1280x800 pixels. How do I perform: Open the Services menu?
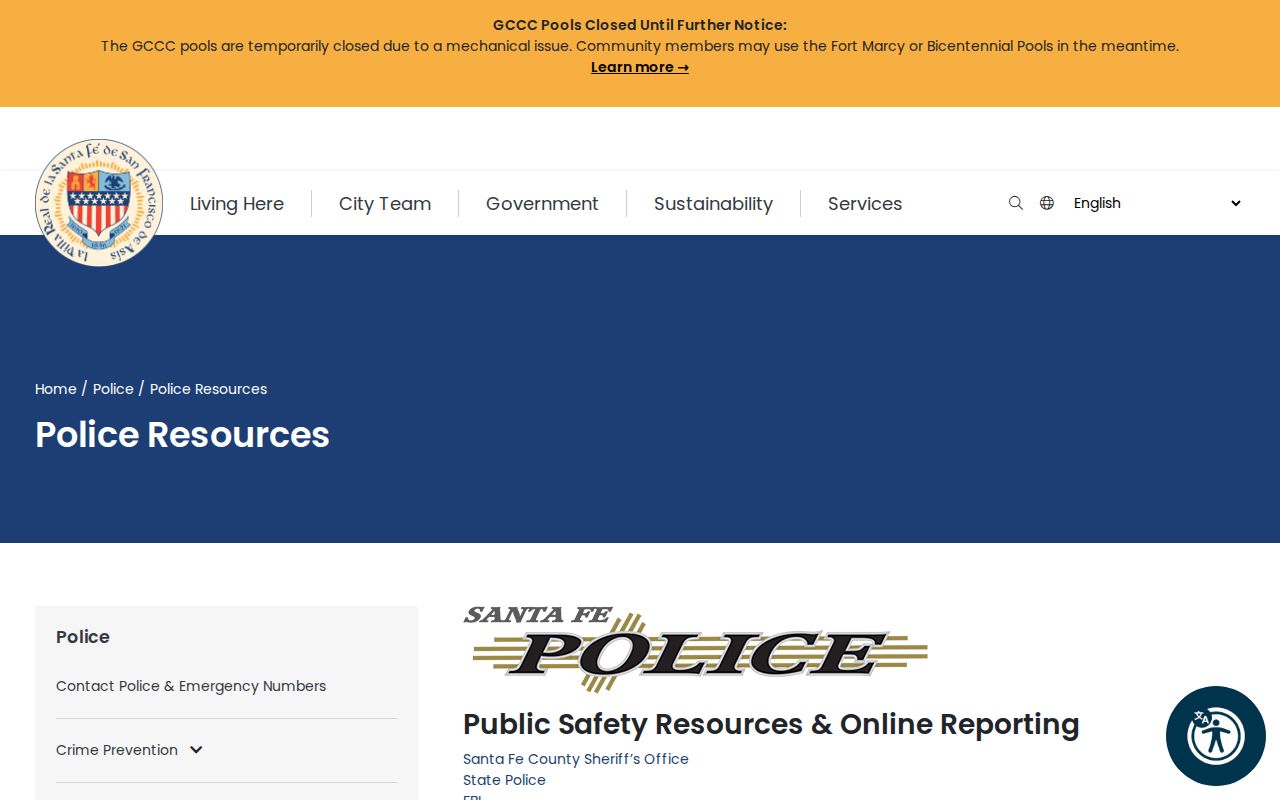pyautogui.click(x=865, y=204)
